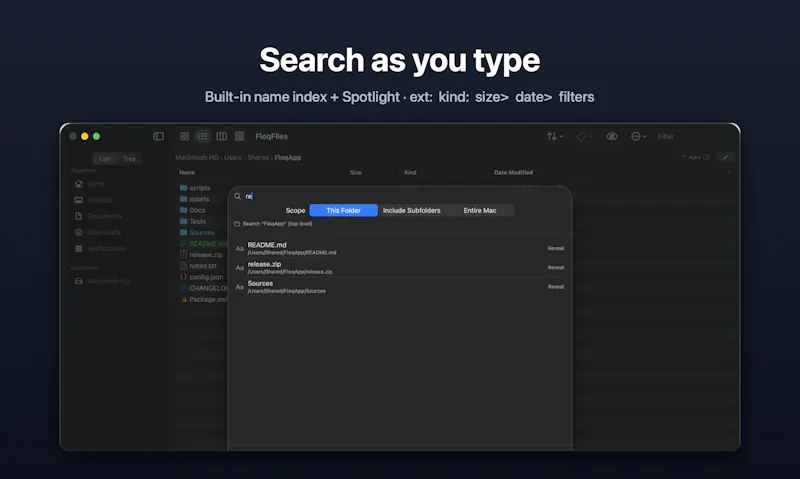Click the folder icon beside search hint
The width and height of the screenshot is (800, 479).
pyautogui.click(x=237, y=223)
